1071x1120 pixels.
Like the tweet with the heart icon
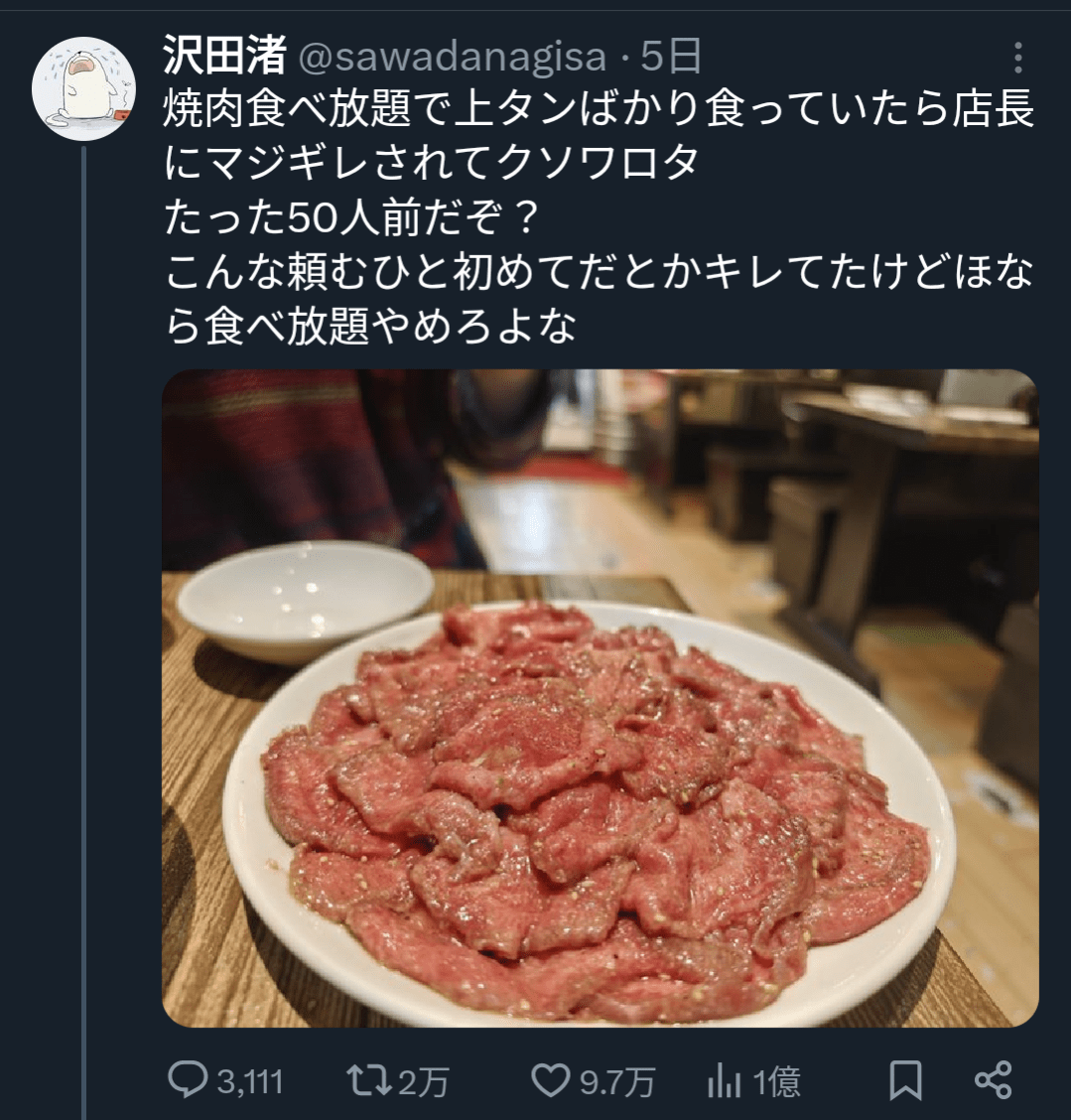(550, 1080)
